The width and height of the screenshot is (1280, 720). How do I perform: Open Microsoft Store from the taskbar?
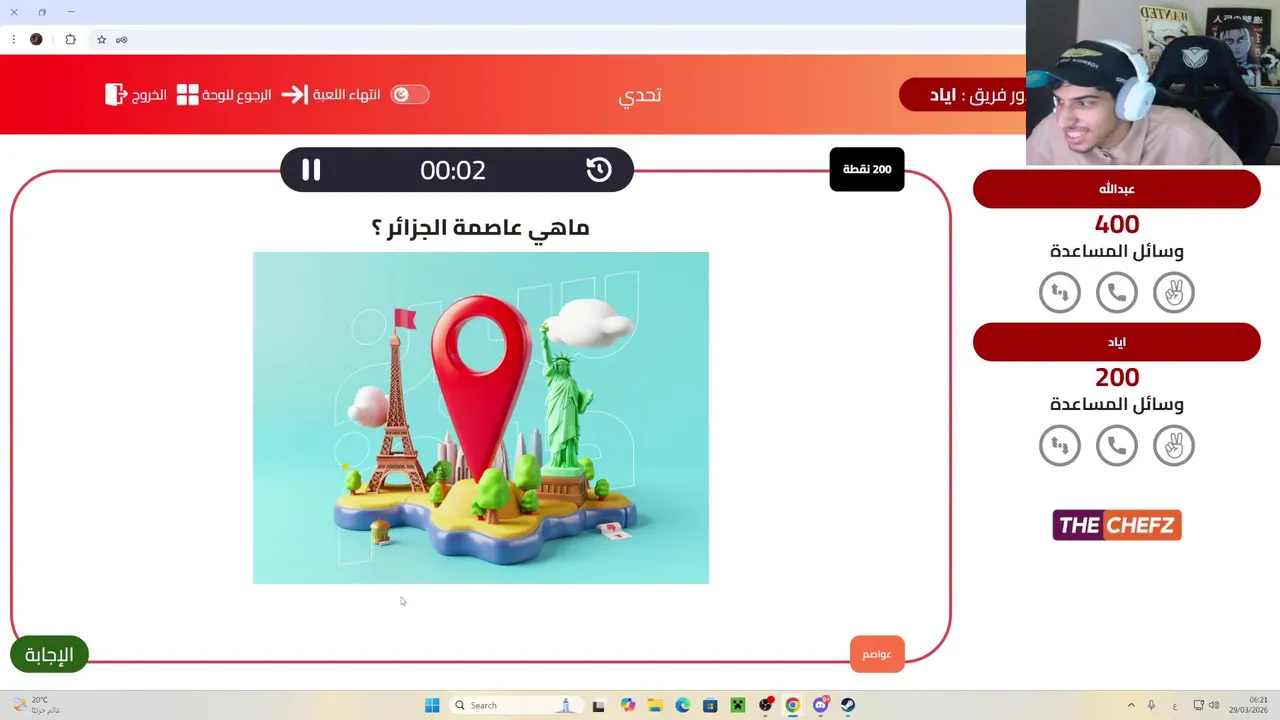pos(710,705)
